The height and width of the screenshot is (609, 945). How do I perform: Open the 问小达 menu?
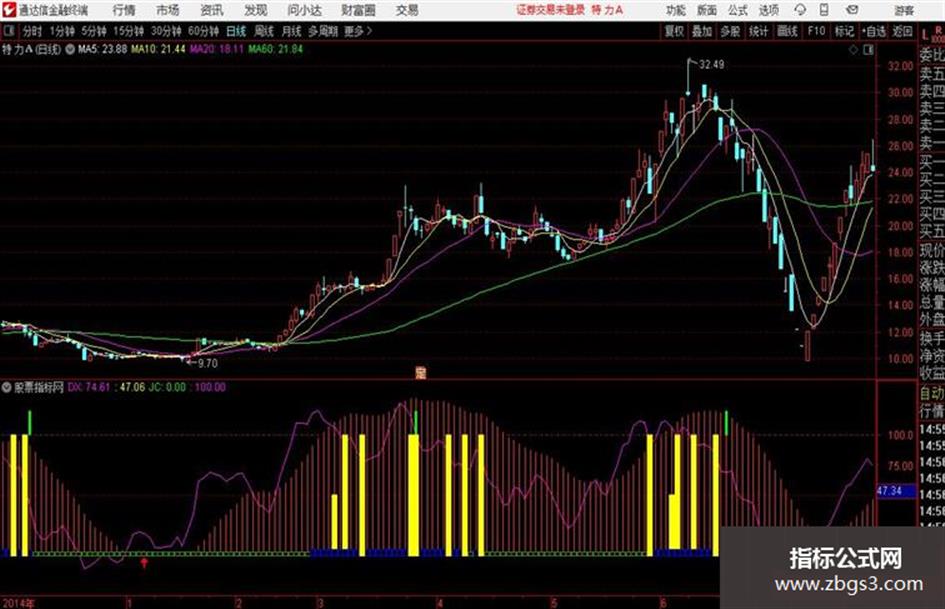305,10
